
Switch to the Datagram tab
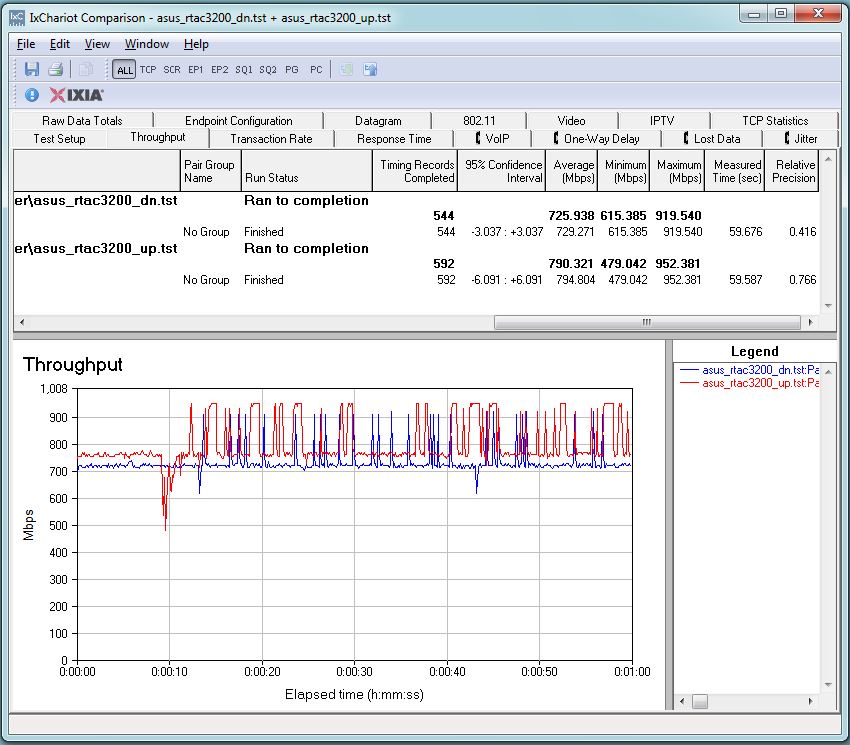[x=378, y=120]
